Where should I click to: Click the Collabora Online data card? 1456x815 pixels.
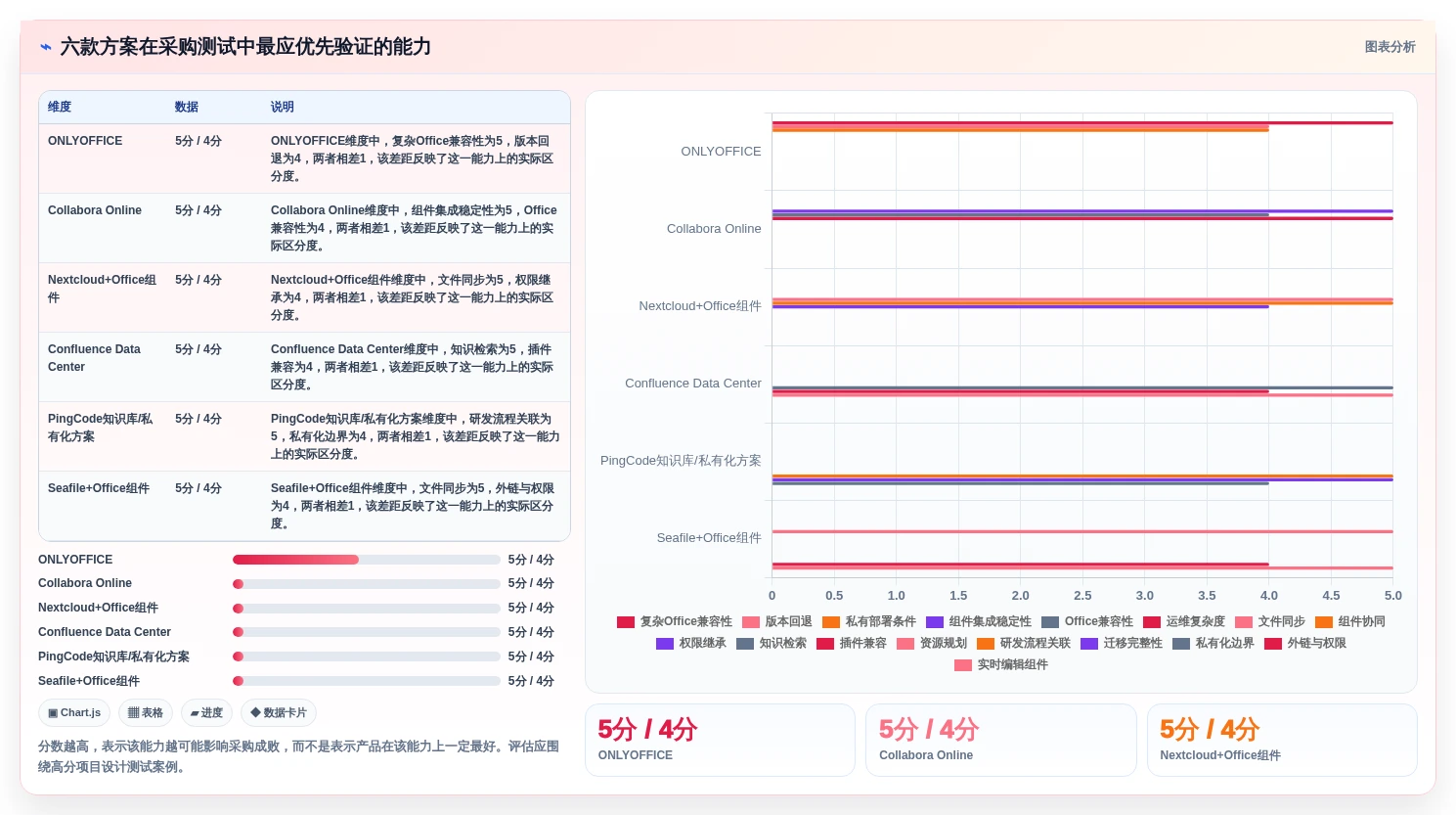click(1001, 740)
